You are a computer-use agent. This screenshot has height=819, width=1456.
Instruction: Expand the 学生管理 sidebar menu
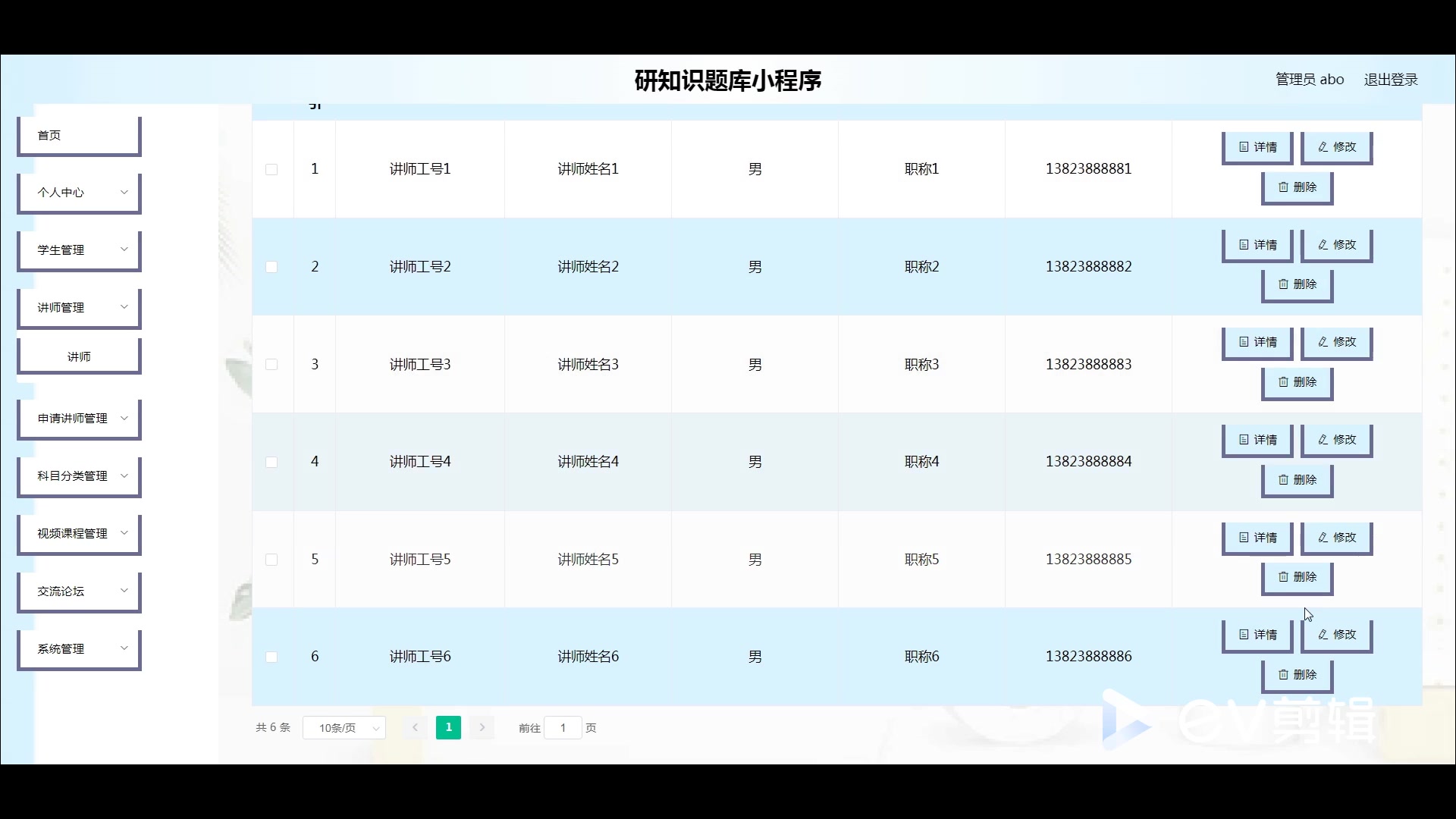click(79, 250)
